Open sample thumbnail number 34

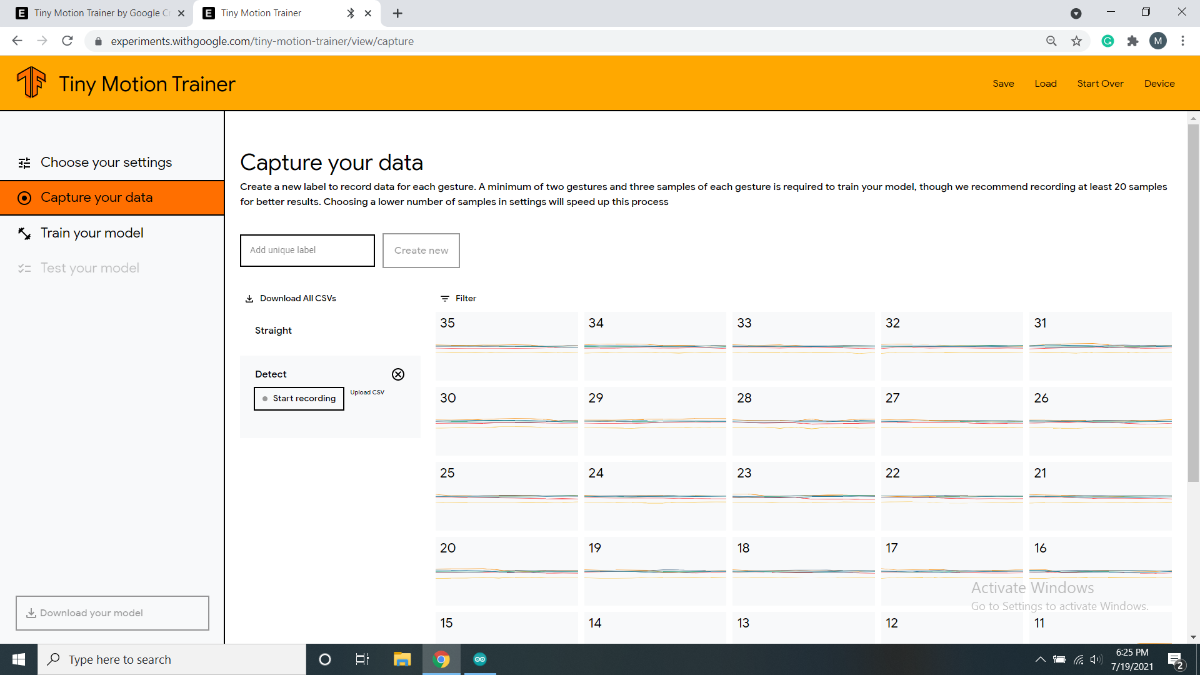click(655, 346)
